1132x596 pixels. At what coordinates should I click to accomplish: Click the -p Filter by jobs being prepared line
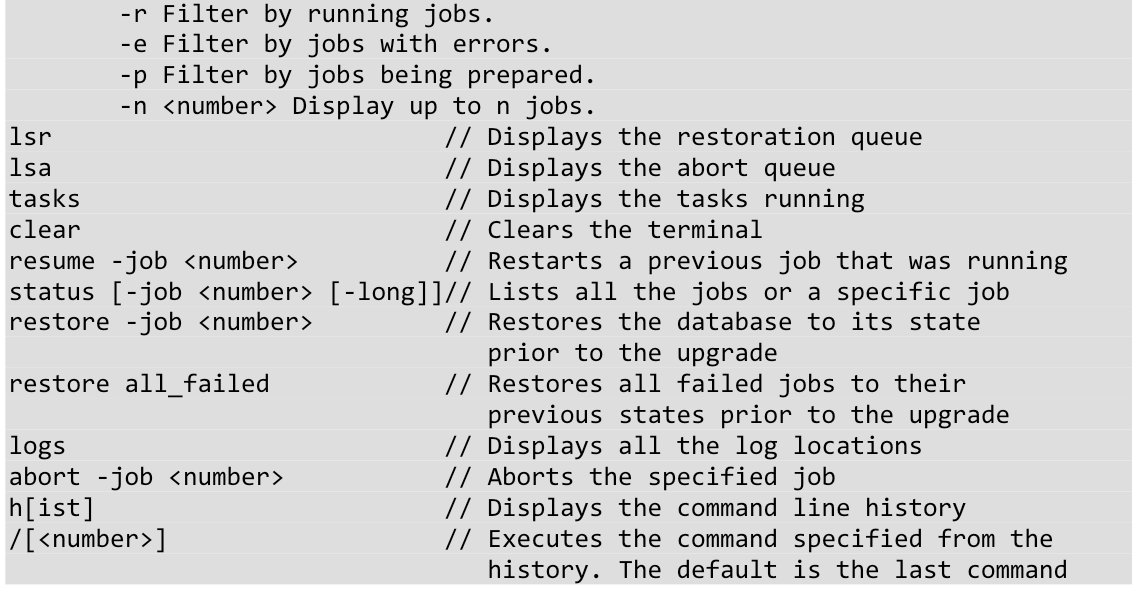point(357,75)
